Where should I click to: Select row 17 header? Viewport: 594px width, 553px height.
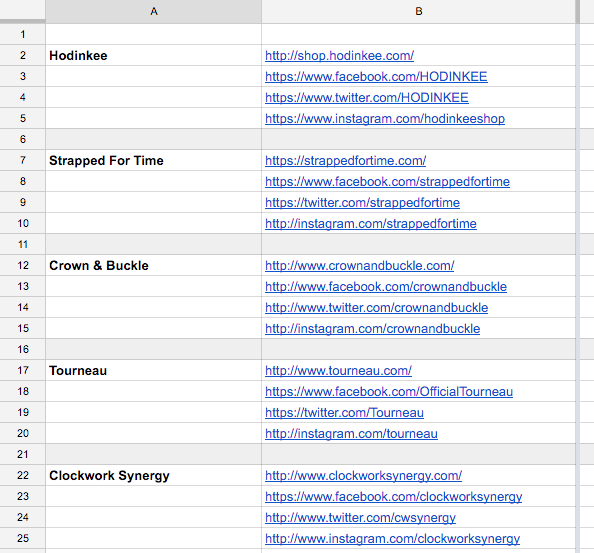[x=23, y=370]
